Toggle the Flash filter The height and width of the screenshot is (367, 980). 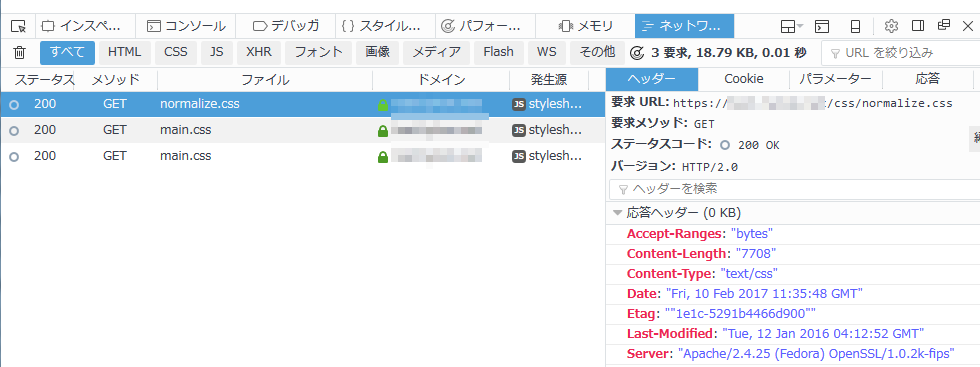(x=499, y=53)
